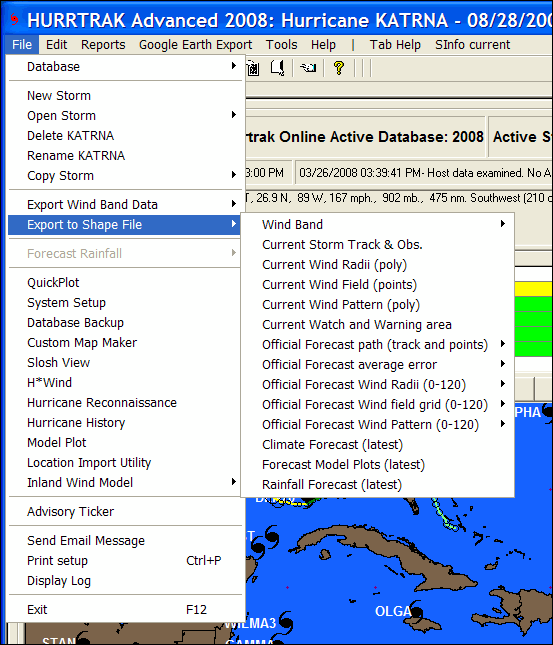Click the OLGA storm label on map
Screen dimensions: 553x645
pos(393,611)
